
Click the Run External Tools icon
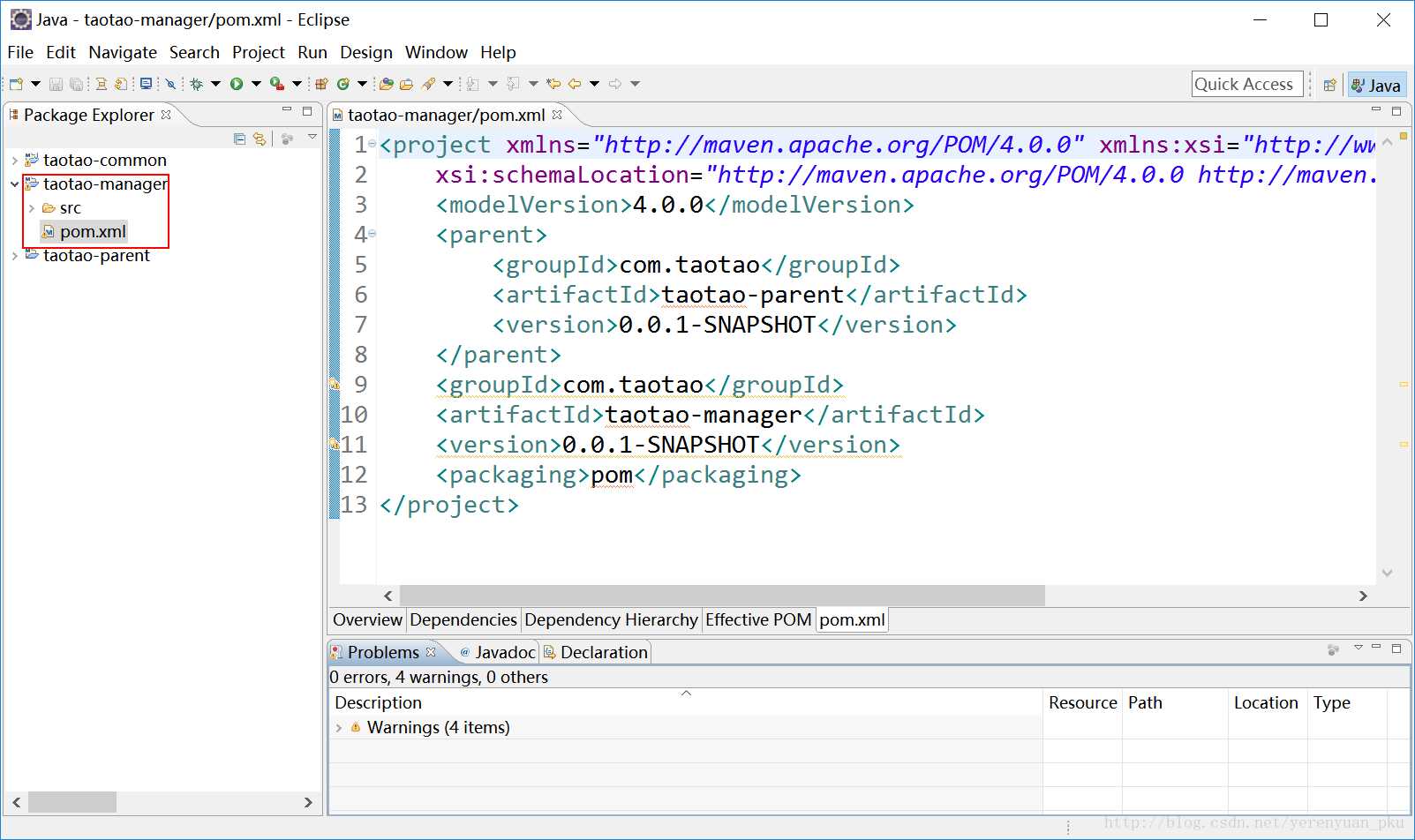pyautogui.click(x=277, y=84)
